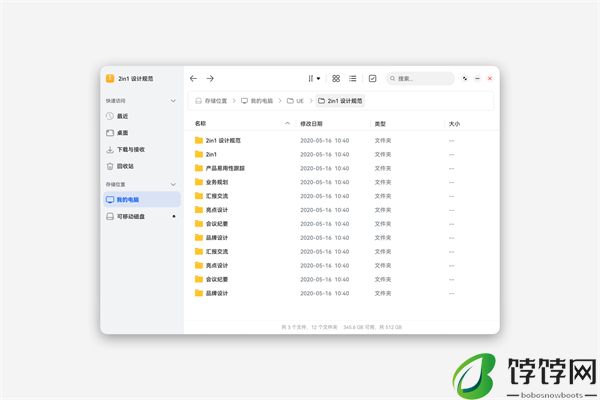Open 下载与接收 in the sidebar
The width and height of the screenshot is (600, 400).
coord(142,150)
